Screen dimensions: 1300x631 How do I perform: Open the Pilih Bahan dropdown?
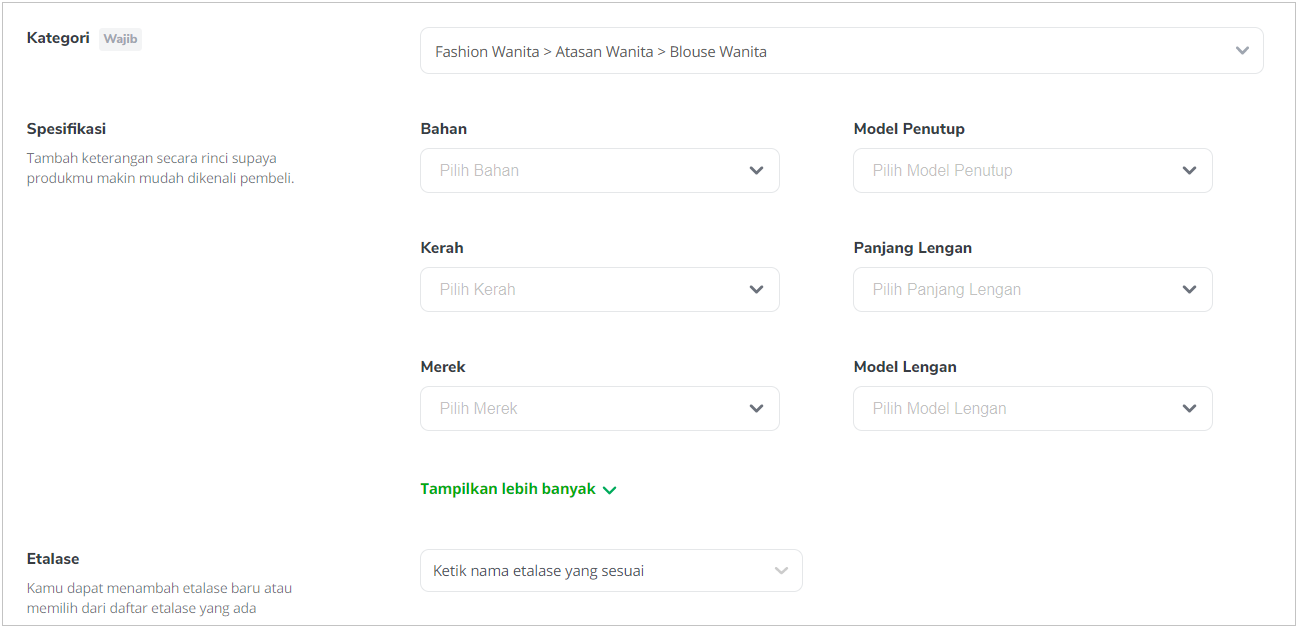click(600, 171)
